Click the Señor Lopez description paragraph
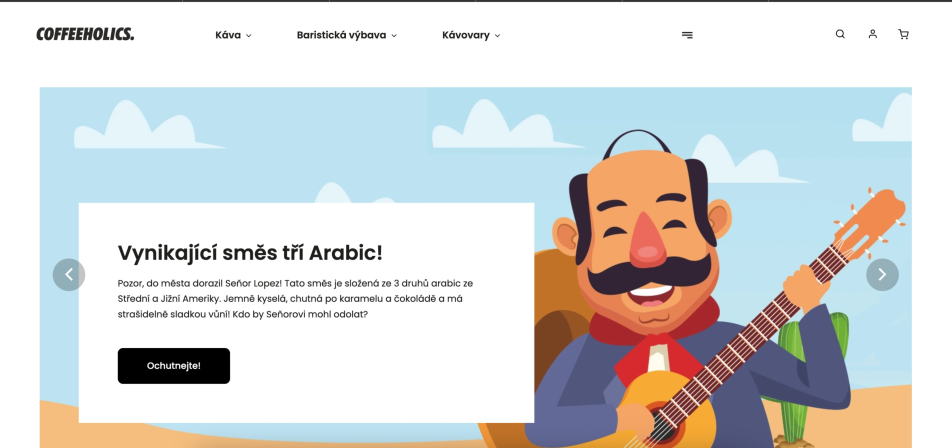952x448 pixels. pos(295,299)
